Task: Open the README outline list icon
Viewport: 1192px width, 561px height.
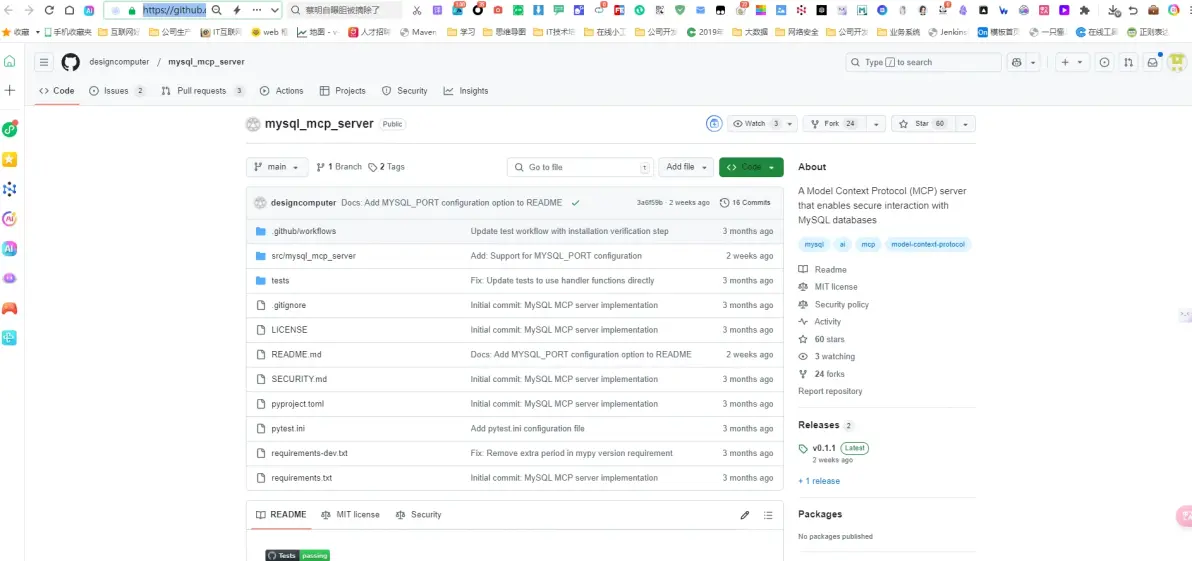Action: coord(768,515)
